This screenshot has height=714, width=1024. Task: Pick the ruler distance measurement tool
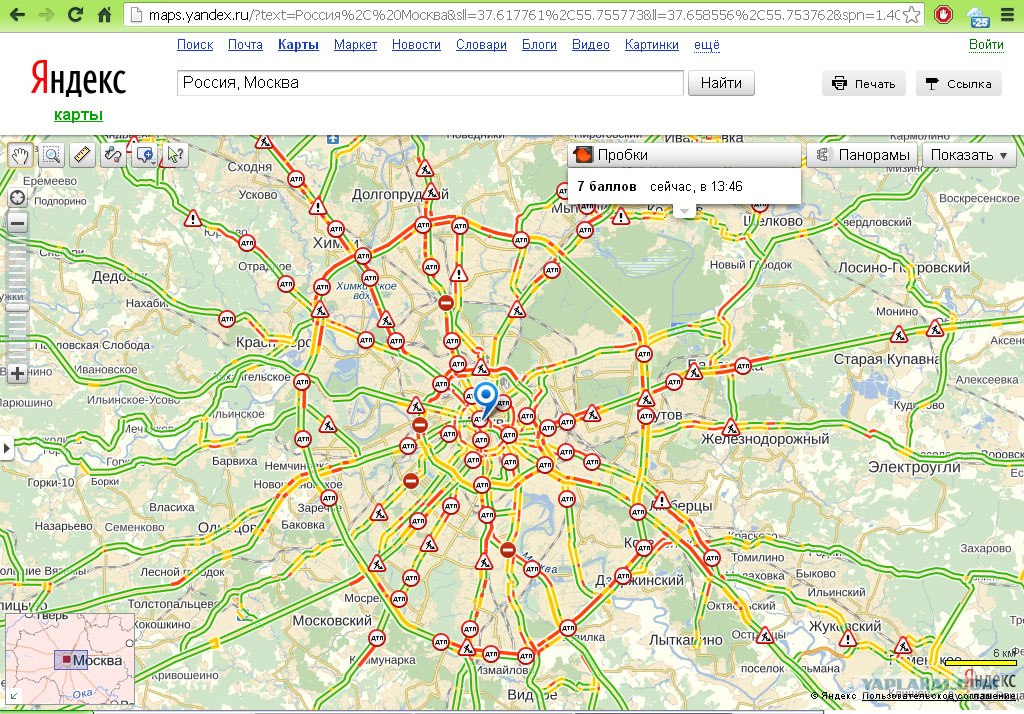coord(82,155)
